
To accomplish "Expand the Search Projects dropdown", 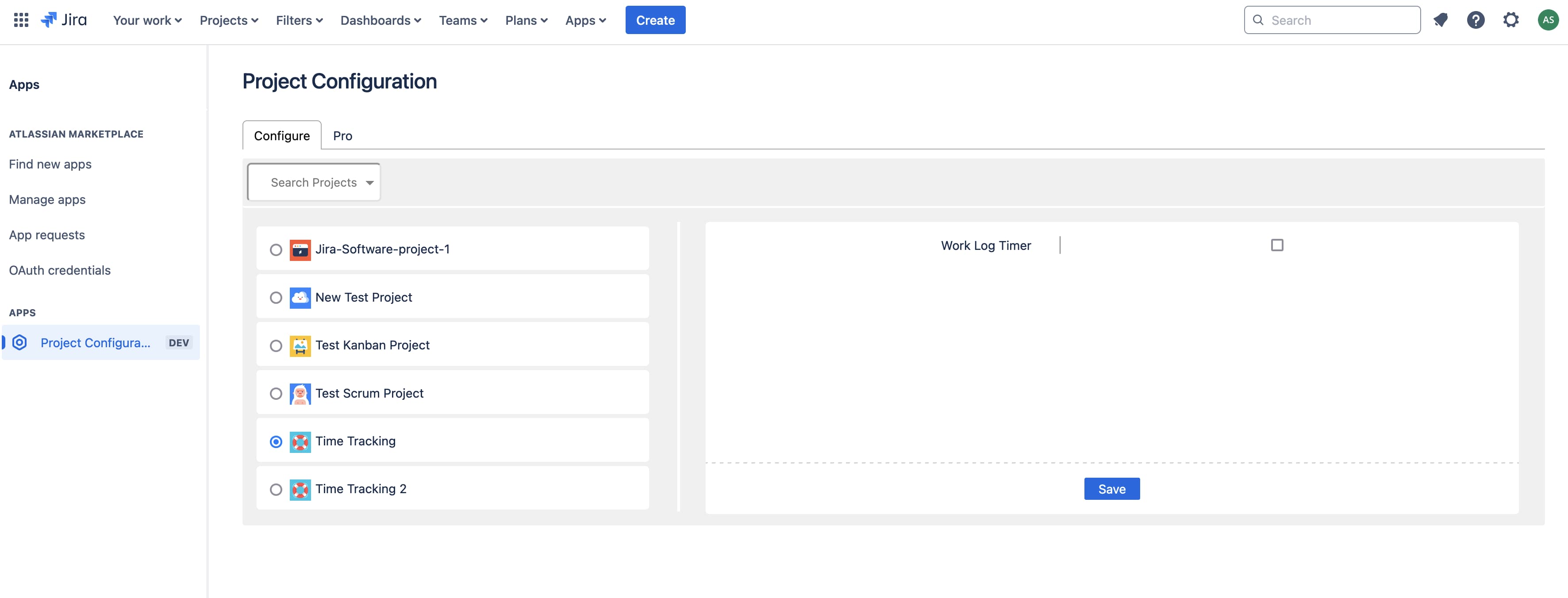I will [x=314, y=183].
